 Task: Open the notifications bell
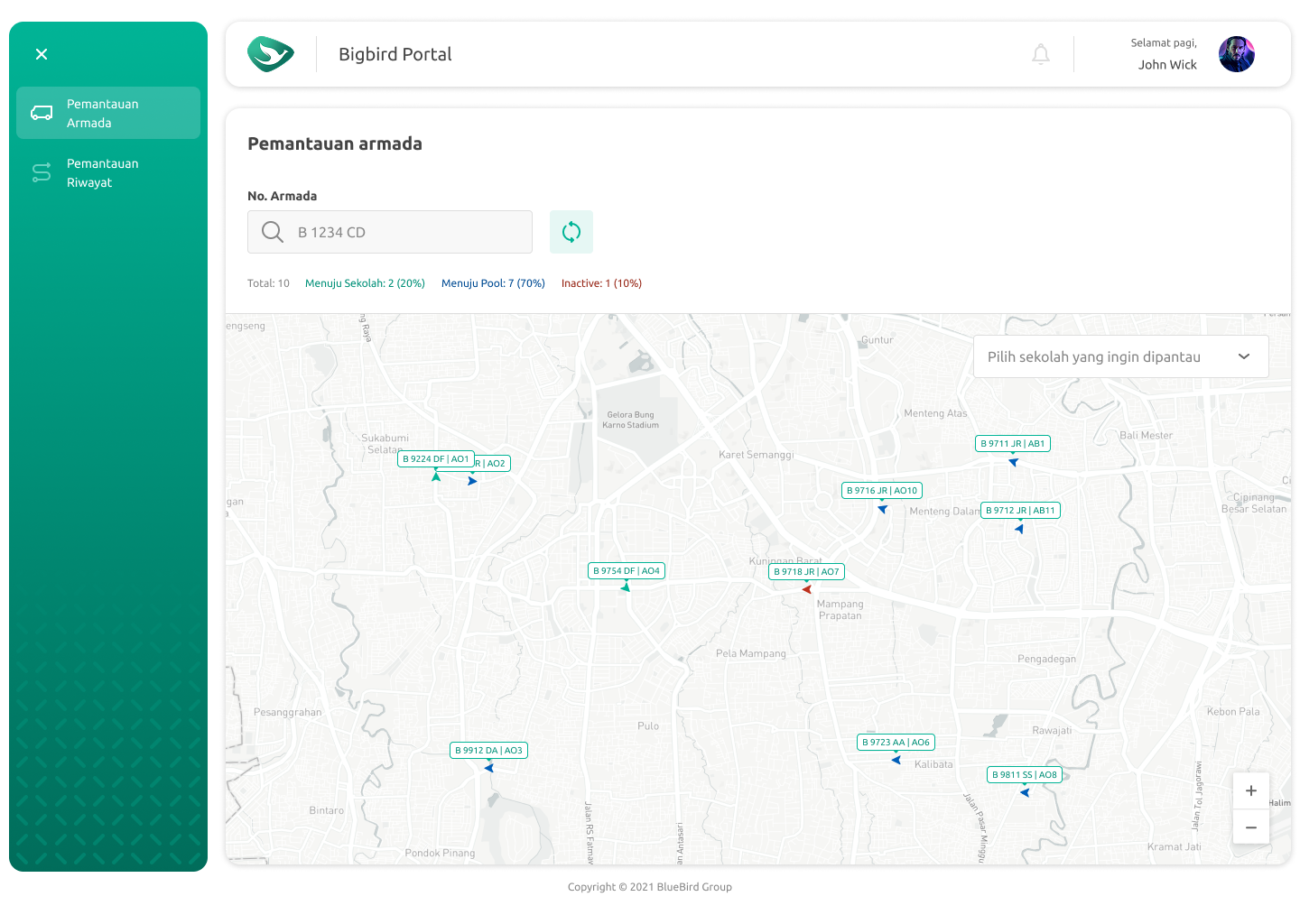pos(1041,54)
